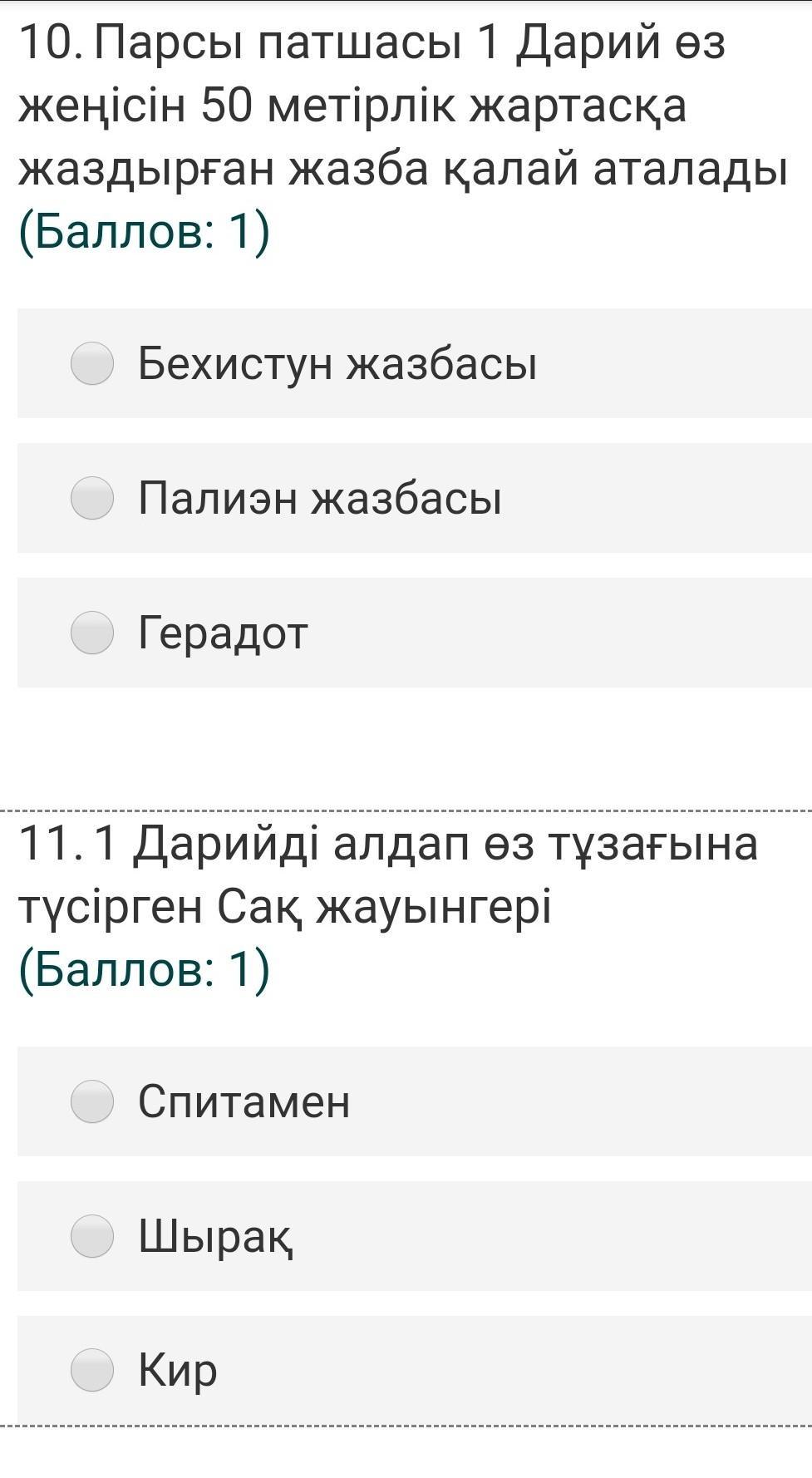Choose the Палиэн жазбасы radio button
Screen dimensions: 812x1478
click(92, 498)
